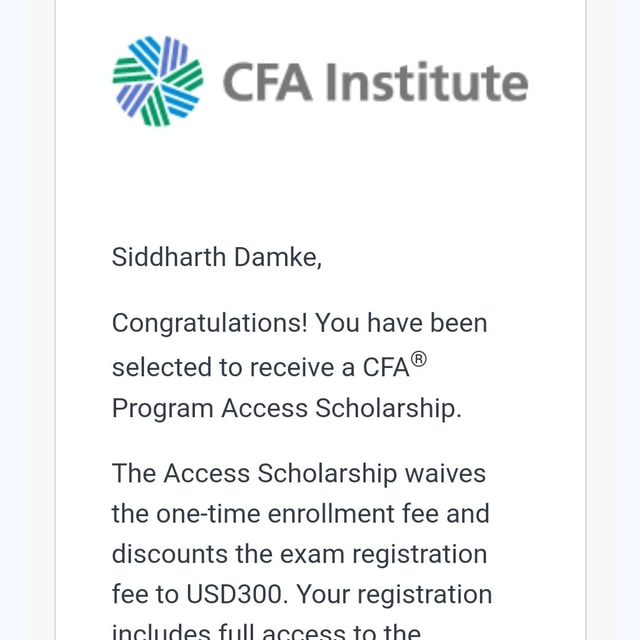Click the word 'Program' in the second paragraph

162,408
